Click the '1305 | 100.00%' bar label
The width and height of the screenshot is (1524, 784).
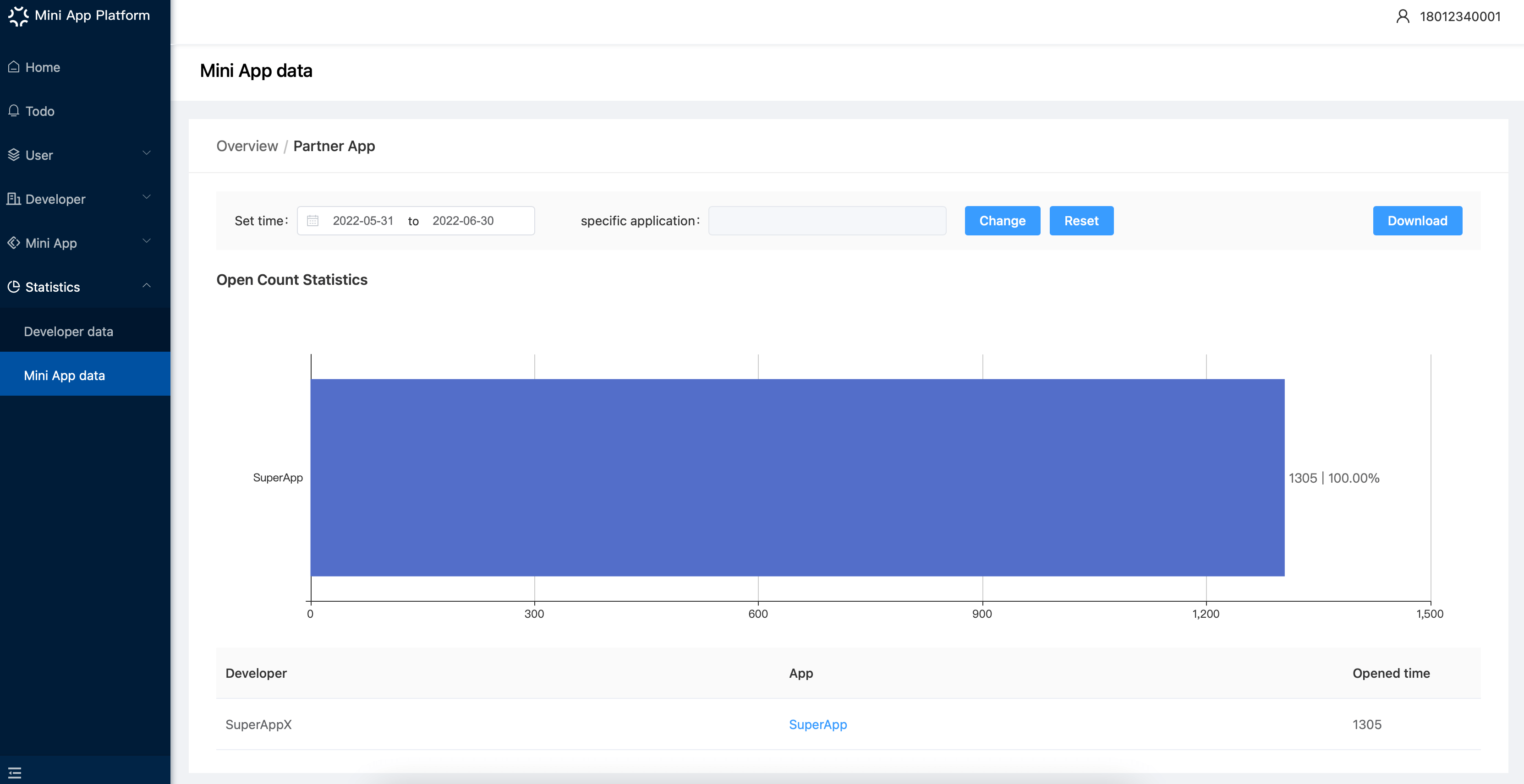coord(1334,478)
